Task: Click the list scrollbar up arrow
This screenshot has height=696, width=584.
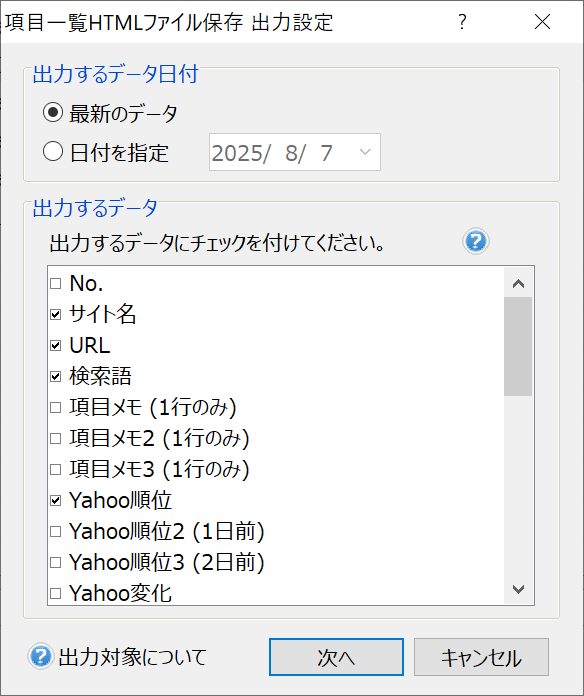Action: [518, 283]
